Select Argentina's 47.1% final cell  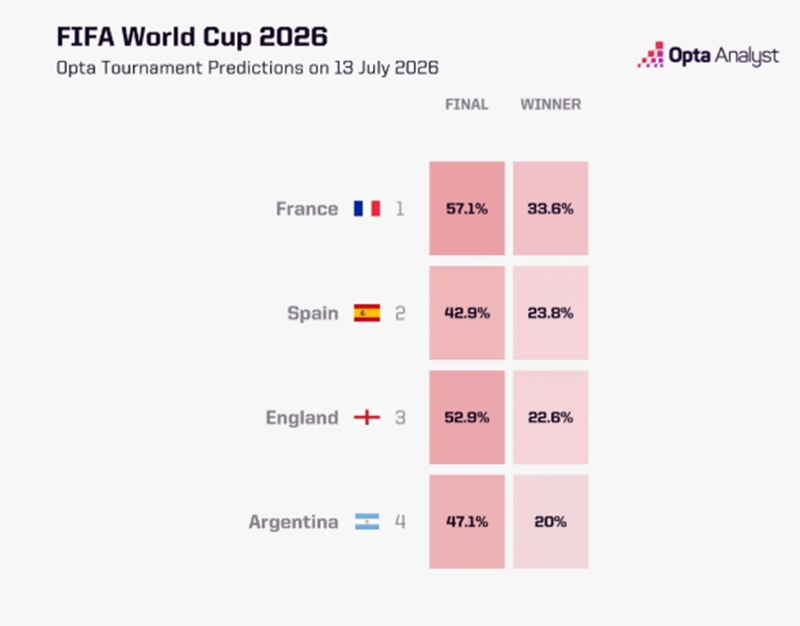[x=467, y=521]
